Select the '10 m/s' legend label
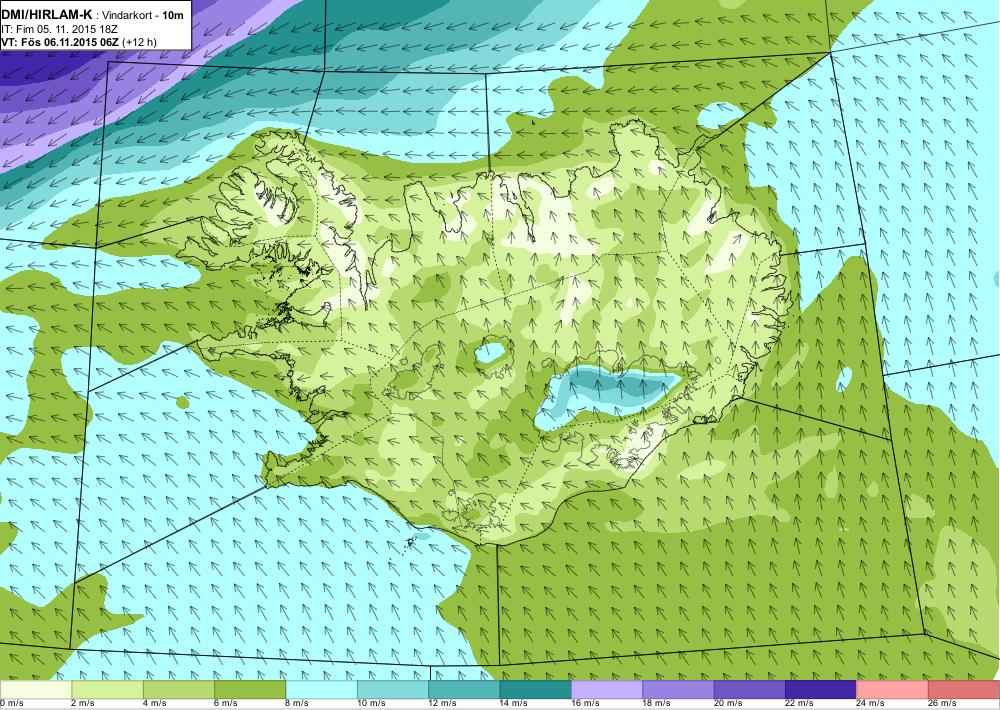This screenshot has width=1000, height=710. (x=371, y=703)
